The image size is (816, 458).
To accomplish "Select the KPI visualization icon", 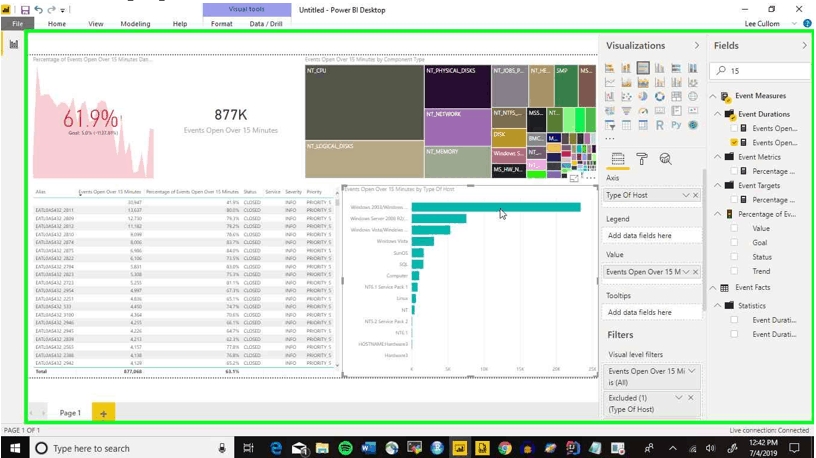I will point(693,110).
